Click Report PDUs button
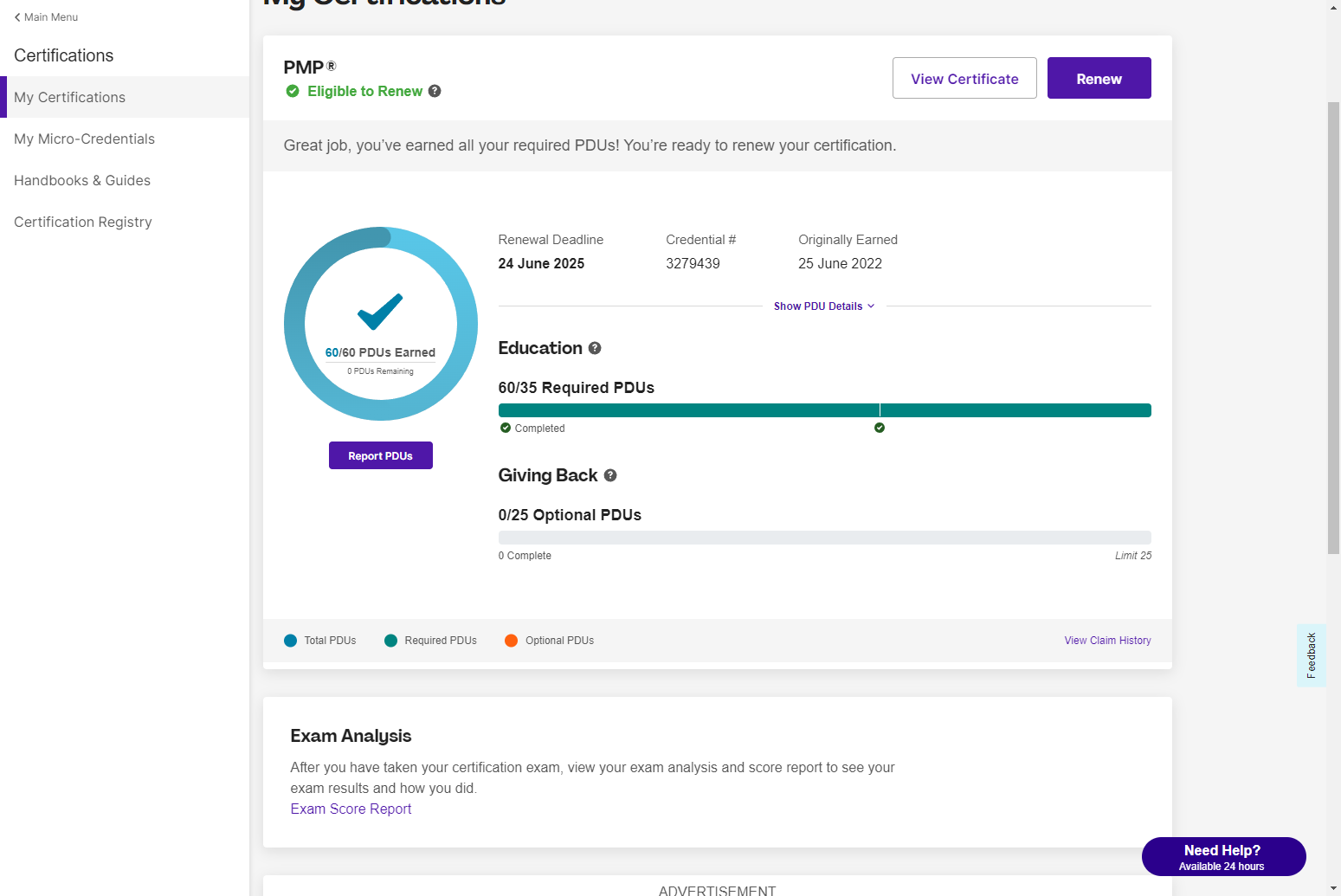Image resolution: width=1341 pixels, height=896 pixels. click(x=380, y=455)
